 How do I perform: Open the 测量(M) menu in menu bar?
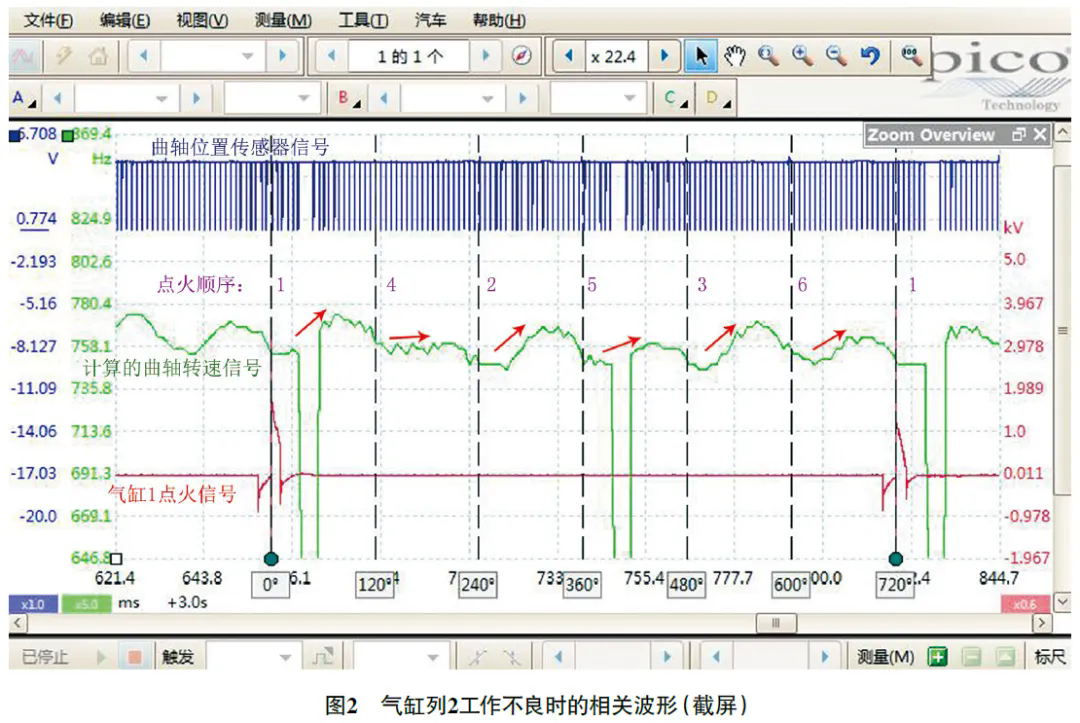point(283,21)
